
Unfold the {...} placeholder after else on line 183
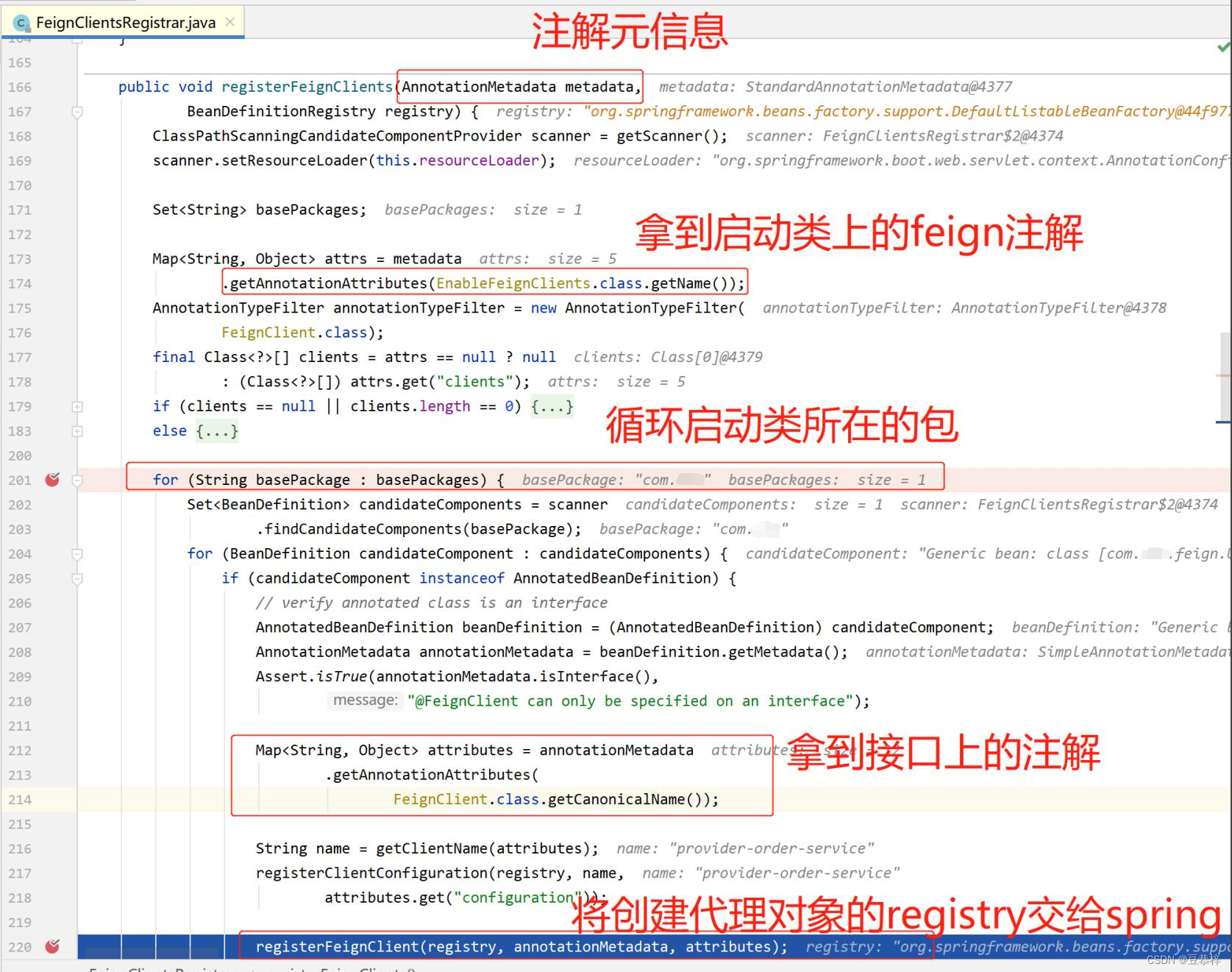tap(217, 431)
